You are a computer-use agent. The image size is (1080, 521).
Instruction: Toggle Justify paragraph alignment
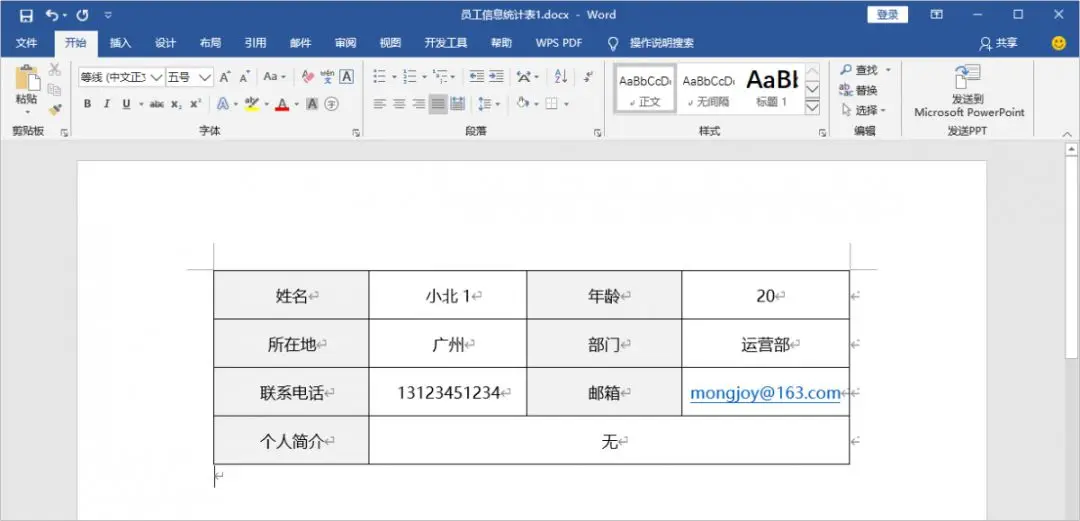(438, 104)
